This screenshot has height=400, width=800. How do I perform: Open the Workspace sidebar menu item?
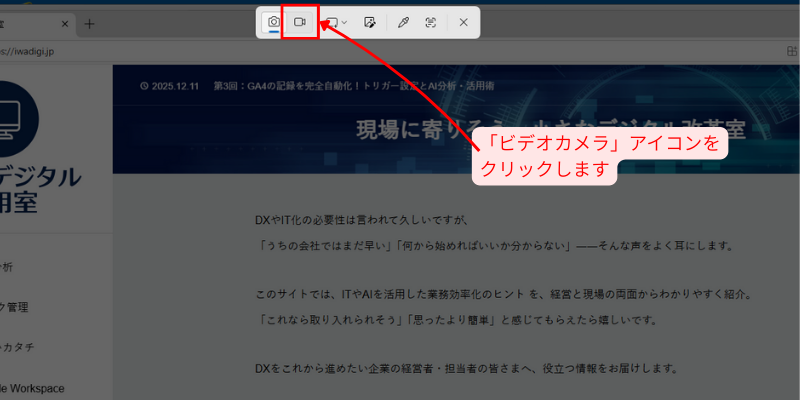(32, 388)
